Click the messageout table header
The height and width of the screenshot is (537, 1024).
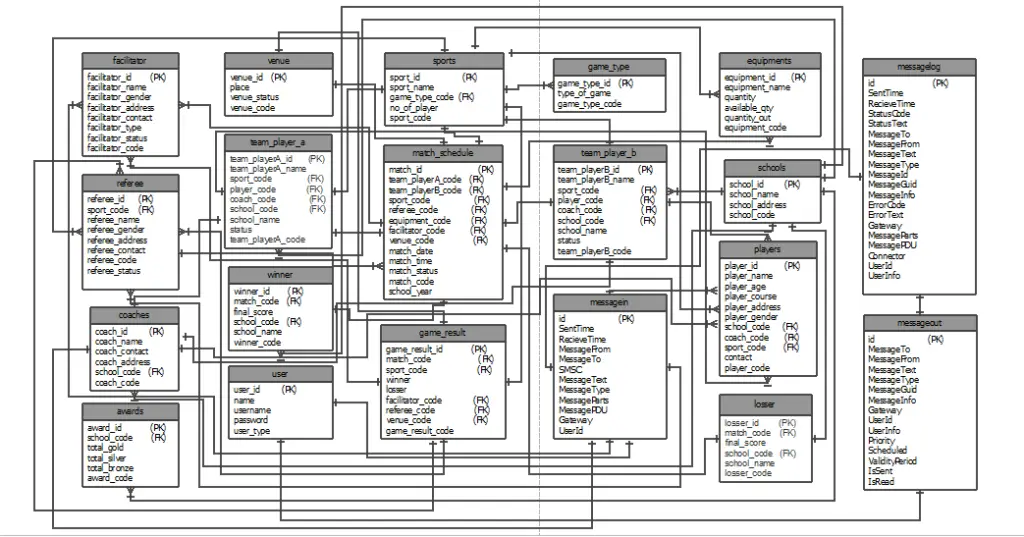(919, 322)
